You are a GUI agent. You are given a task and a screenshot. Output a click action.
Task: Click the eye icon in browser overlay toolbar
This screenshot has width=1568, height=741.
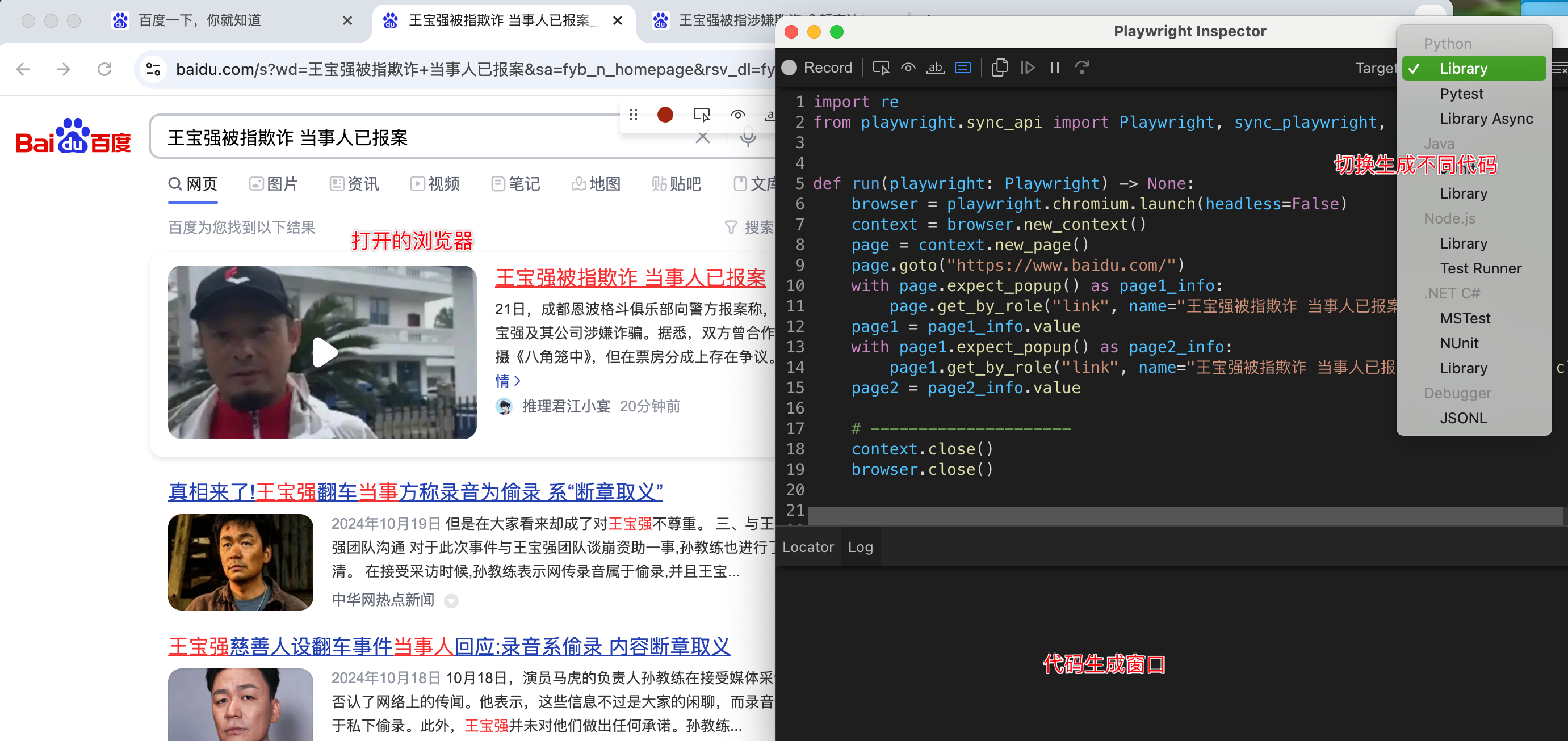coord(738,115)
